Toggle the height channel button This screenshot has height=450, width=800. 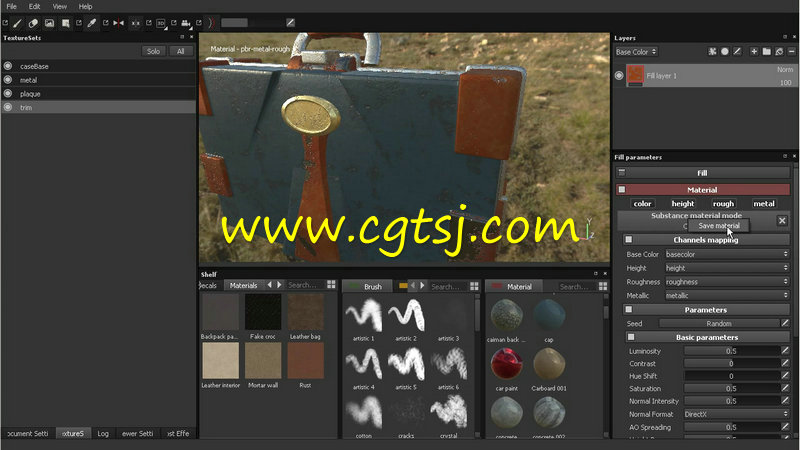click(683, 204)
